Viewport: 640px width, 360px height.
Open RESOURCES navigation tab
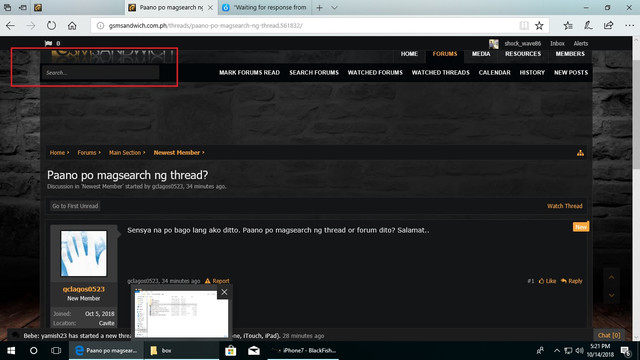tap(523, 54)
